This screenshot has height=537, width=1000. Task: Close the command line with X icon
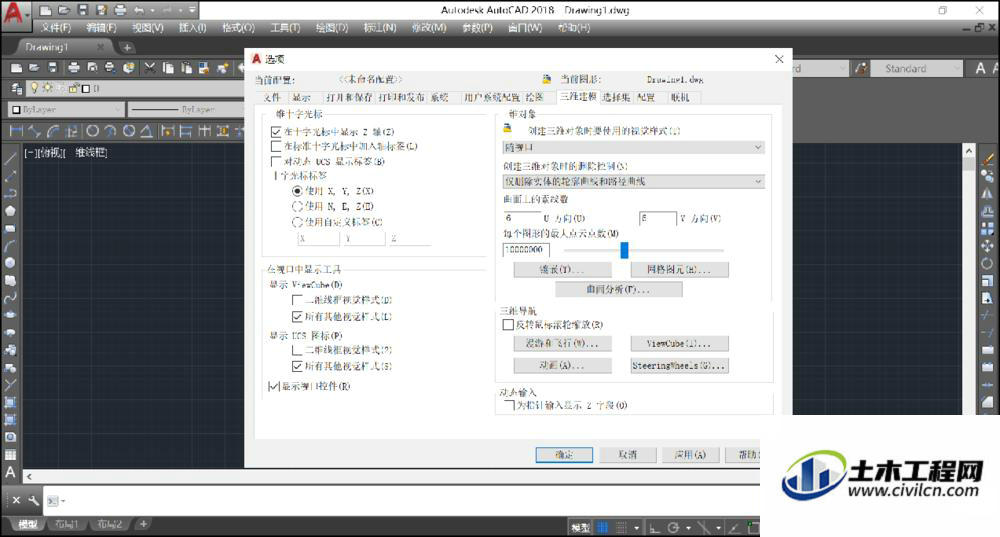17,501
